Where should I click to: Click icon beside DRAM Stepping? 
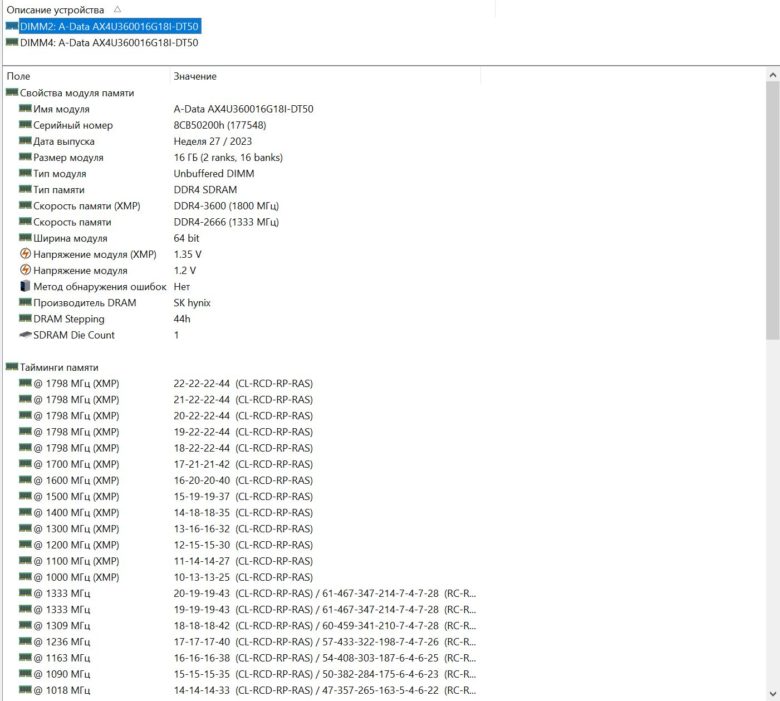coord(25,318)
